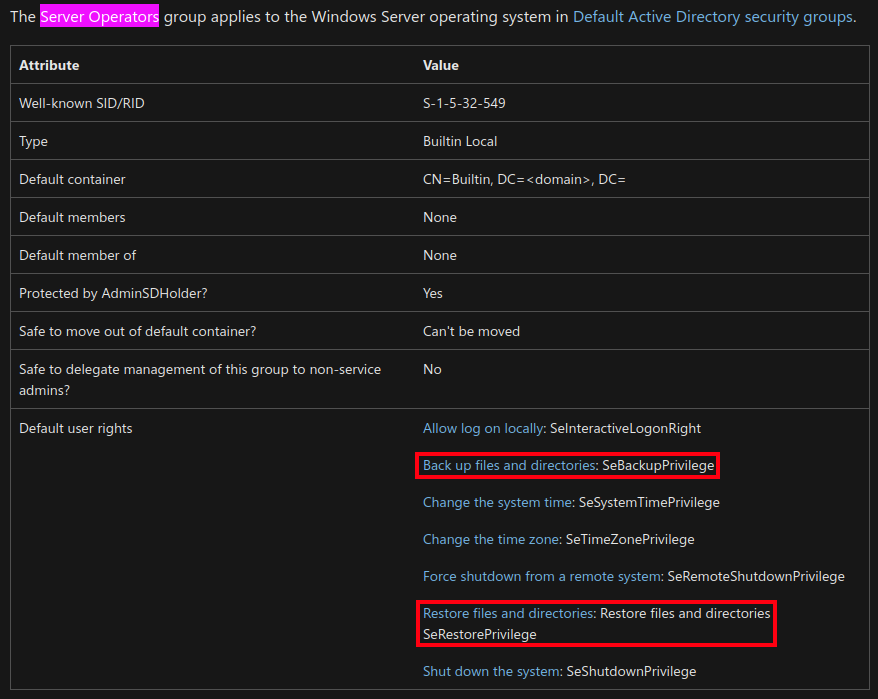
Task: Open the blue Restore files and directories link
Action: 508,613
